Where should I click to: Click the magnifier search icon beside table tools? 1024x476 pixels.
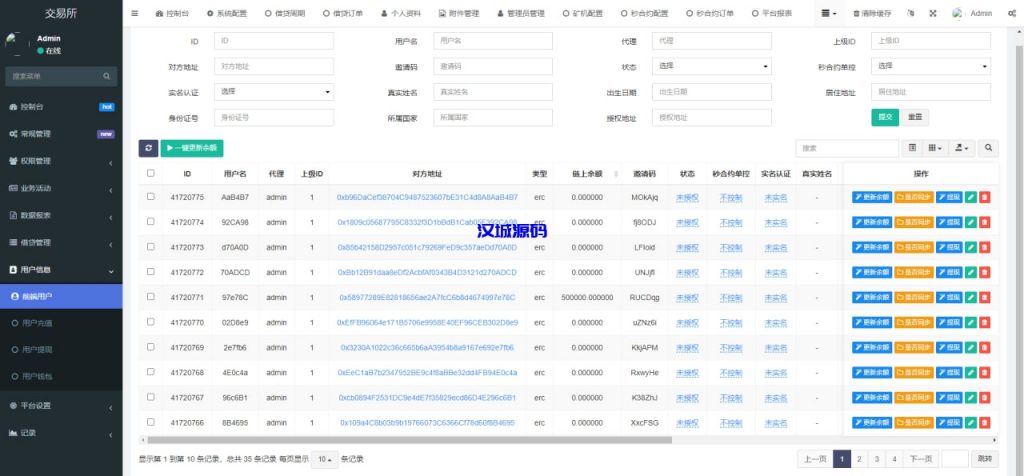click(989, 148)
